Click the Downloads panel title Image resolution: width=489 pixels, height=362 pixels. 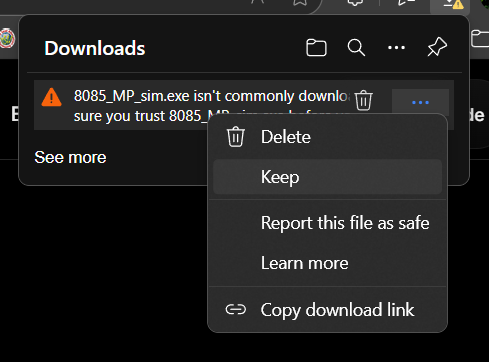point(95,48)
